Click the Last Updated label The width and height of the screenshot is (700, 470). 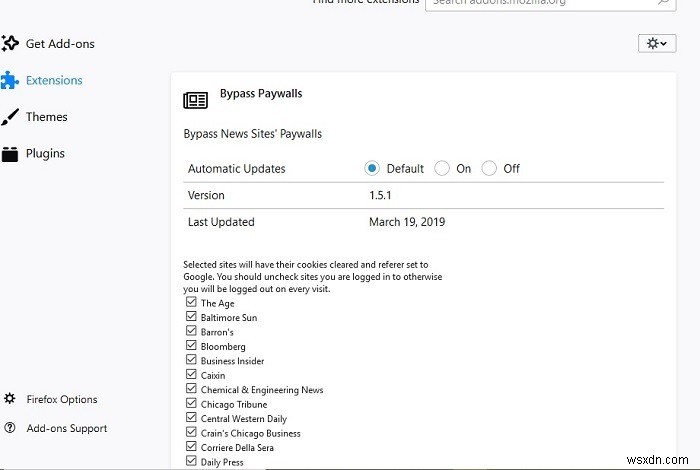coord(221,222)
